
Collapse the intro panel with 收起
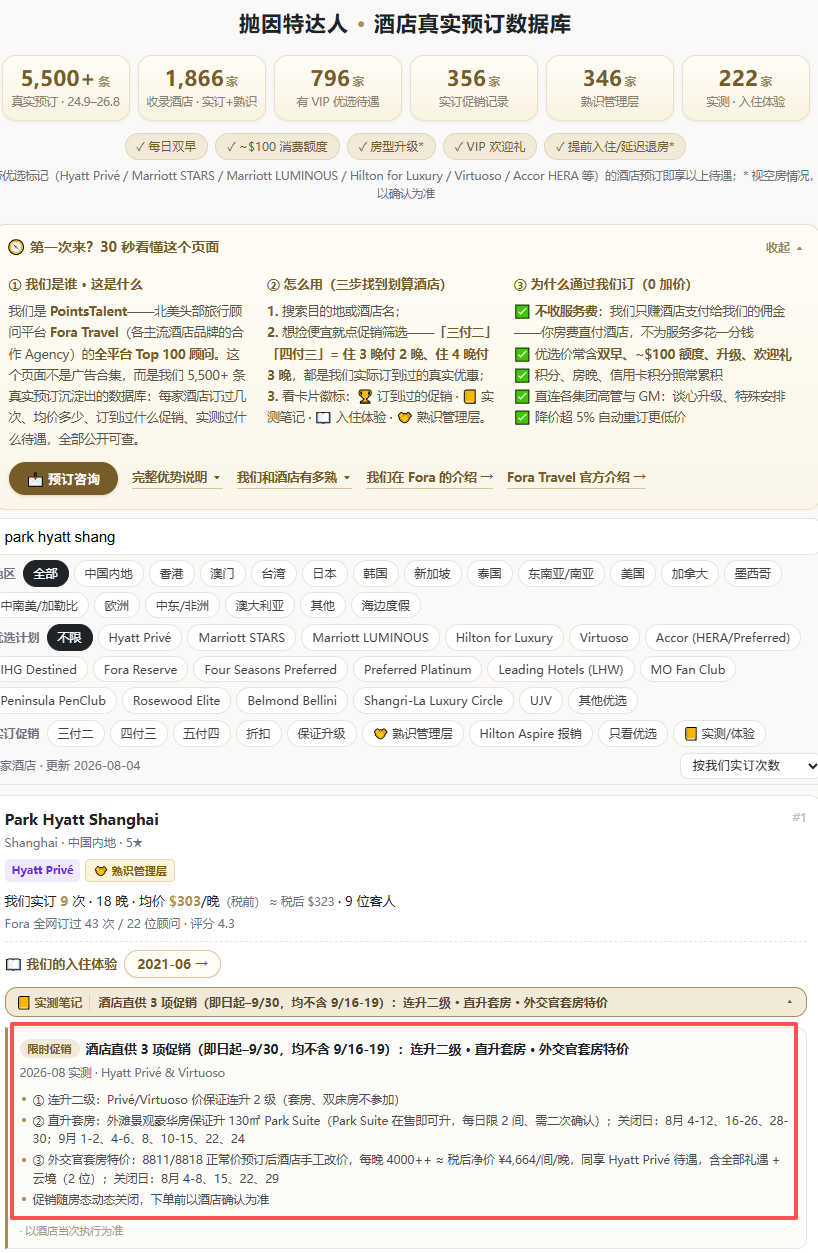tap(784, 247)
